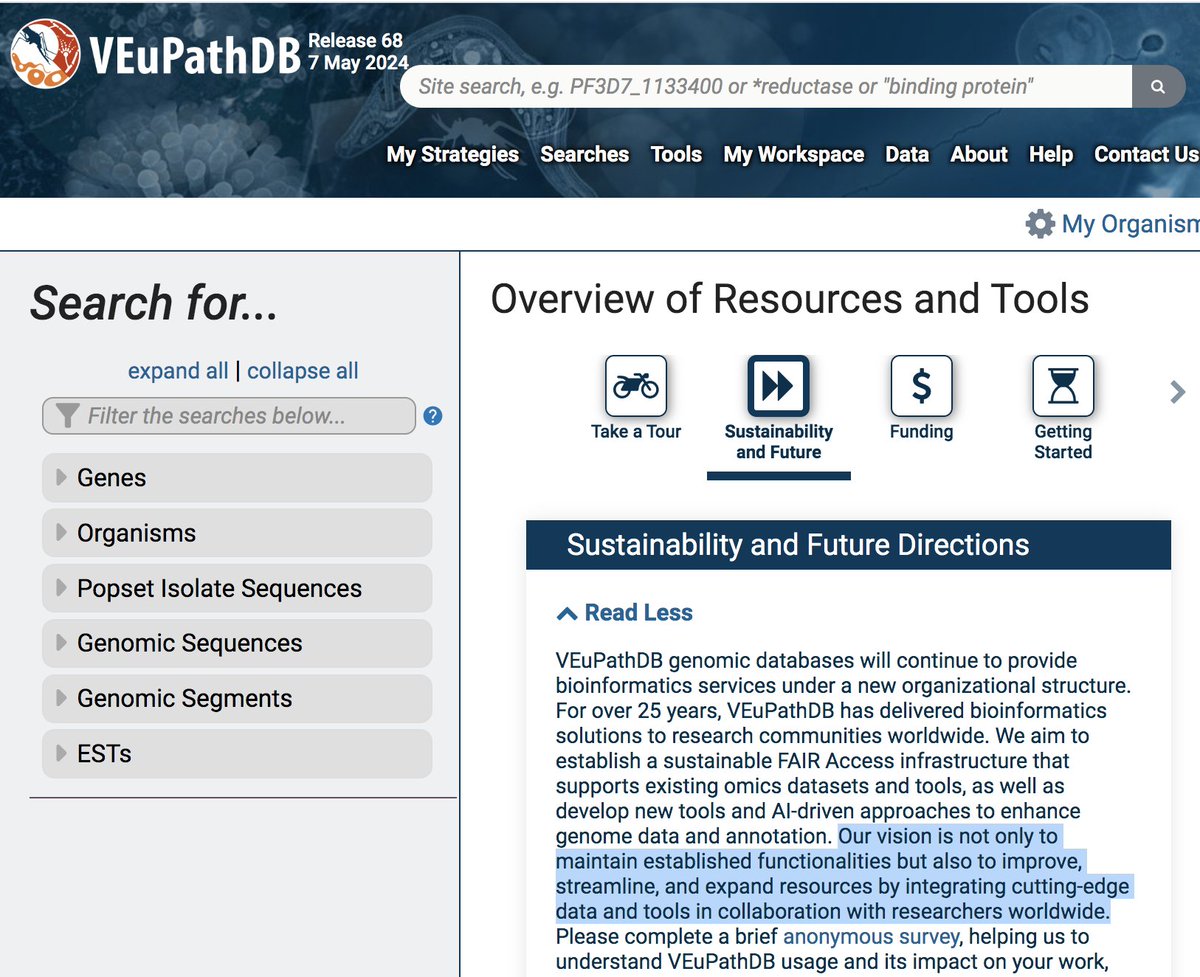1200x977 pixels.
Task: Click the VEuPathDB logo icon
Action: point(46,54)
